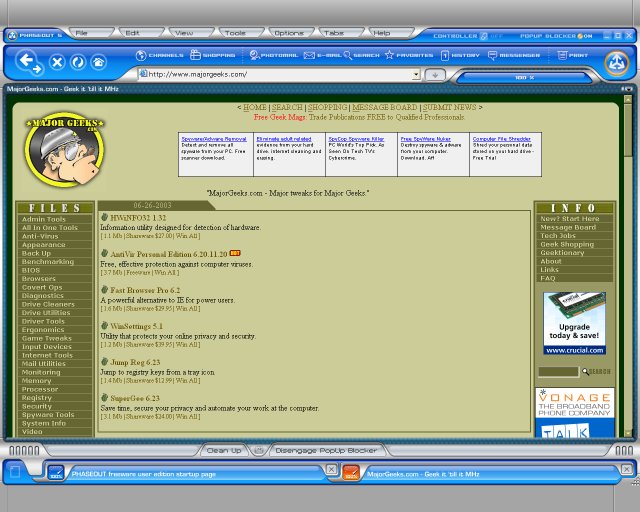
Task: Open Spyware/Adware Removal ad link
Action: (214, 139)
